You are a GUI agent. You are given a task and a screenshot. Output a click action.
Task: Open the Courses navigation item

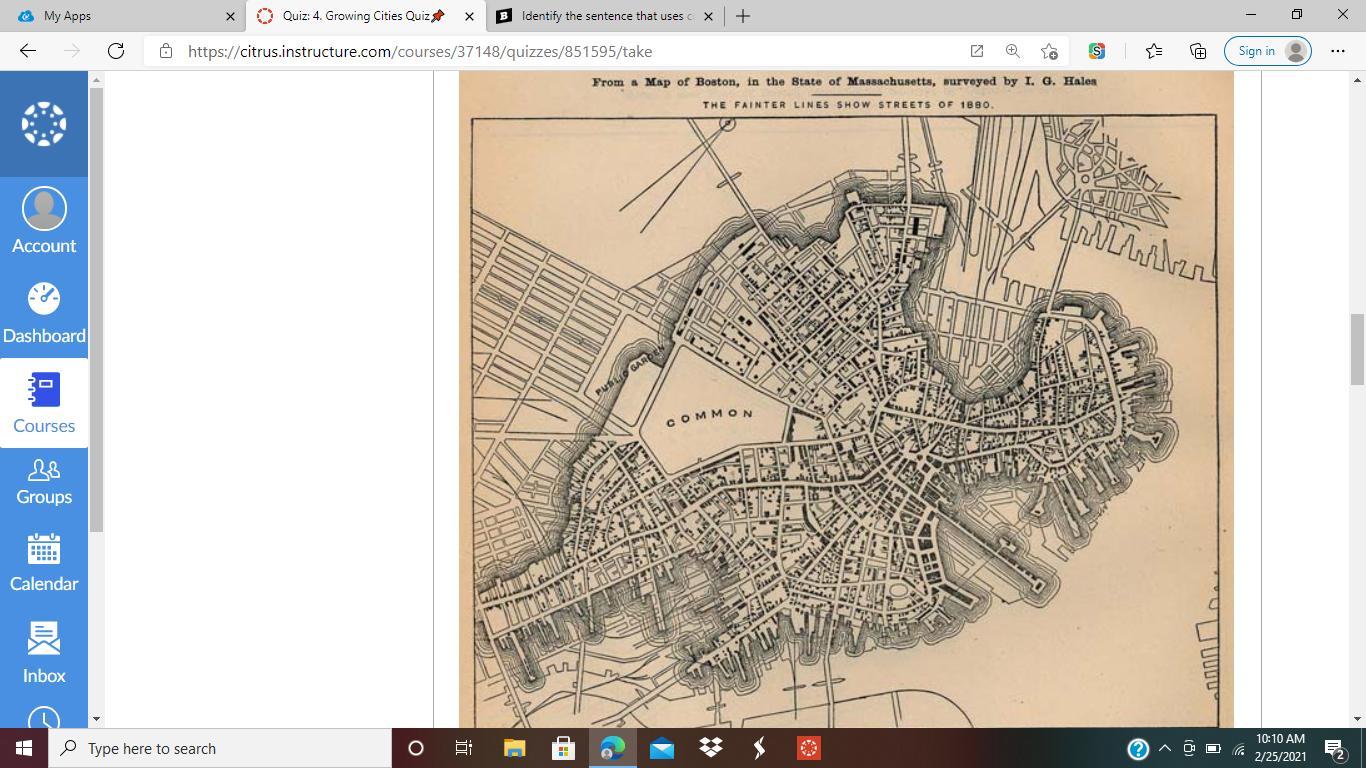[44, 403]
